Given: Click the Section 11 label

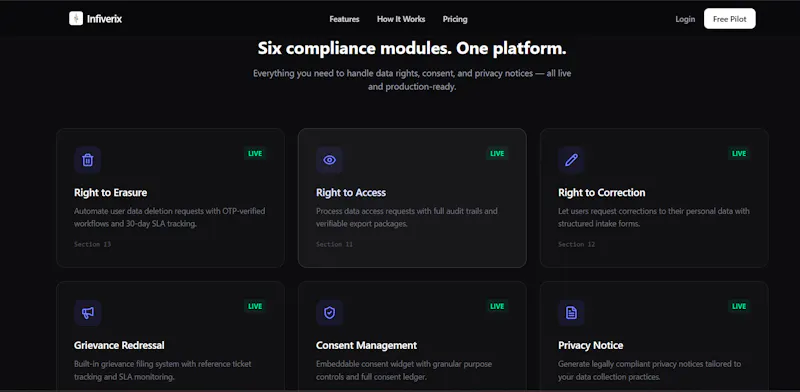Looking at the screenshot, I should point(334,244).
